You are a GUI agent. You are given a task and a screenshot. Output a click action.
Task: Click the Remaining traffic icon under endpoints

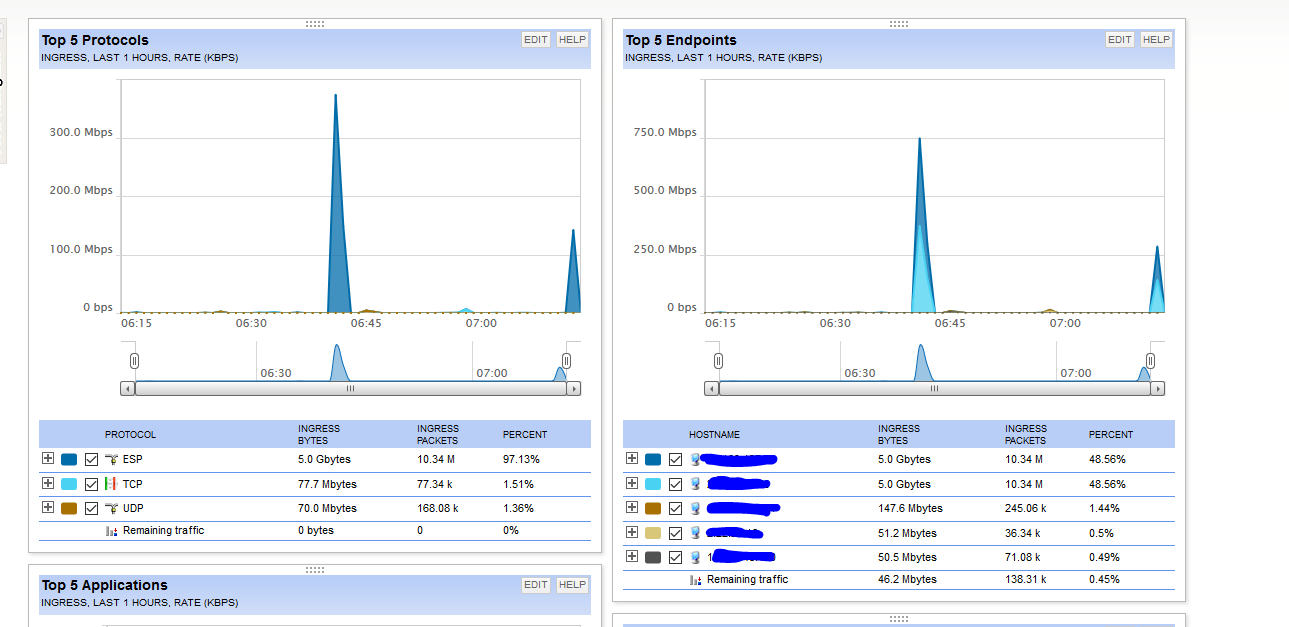point(695,580)
